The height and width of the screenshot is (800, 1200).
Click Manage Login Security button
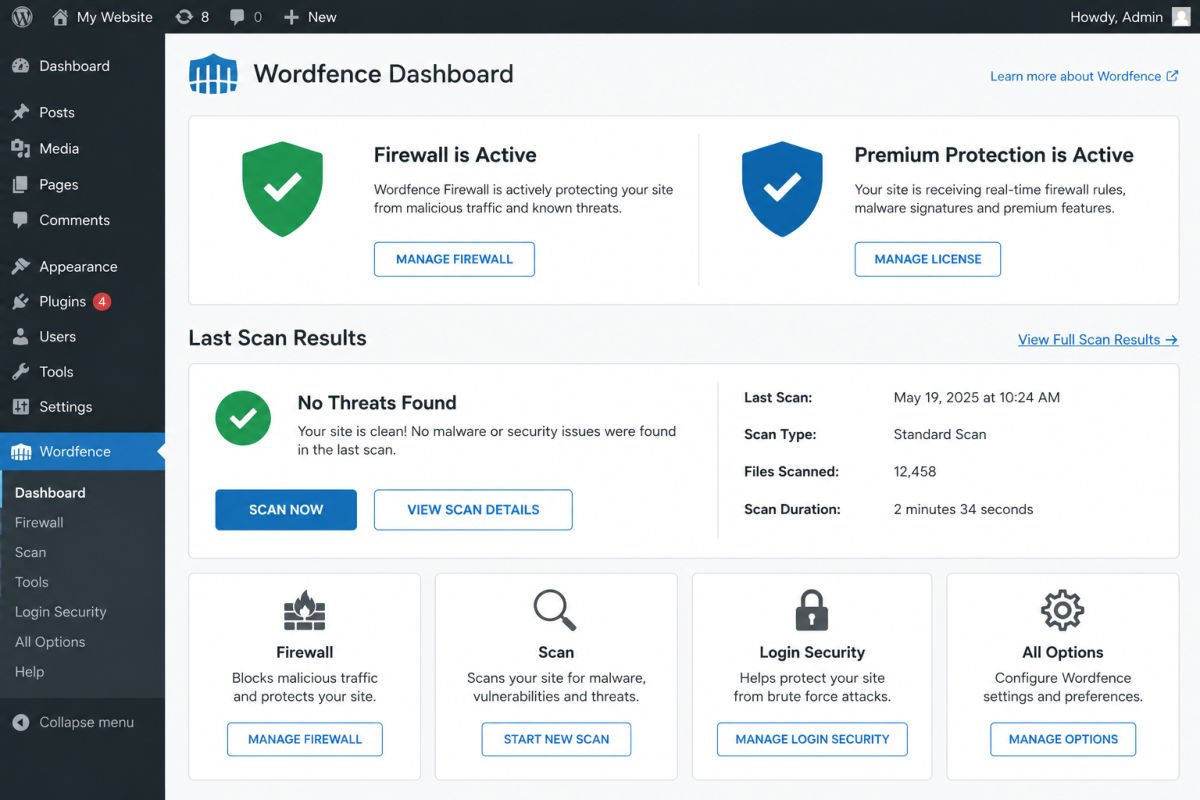point(812,739)
